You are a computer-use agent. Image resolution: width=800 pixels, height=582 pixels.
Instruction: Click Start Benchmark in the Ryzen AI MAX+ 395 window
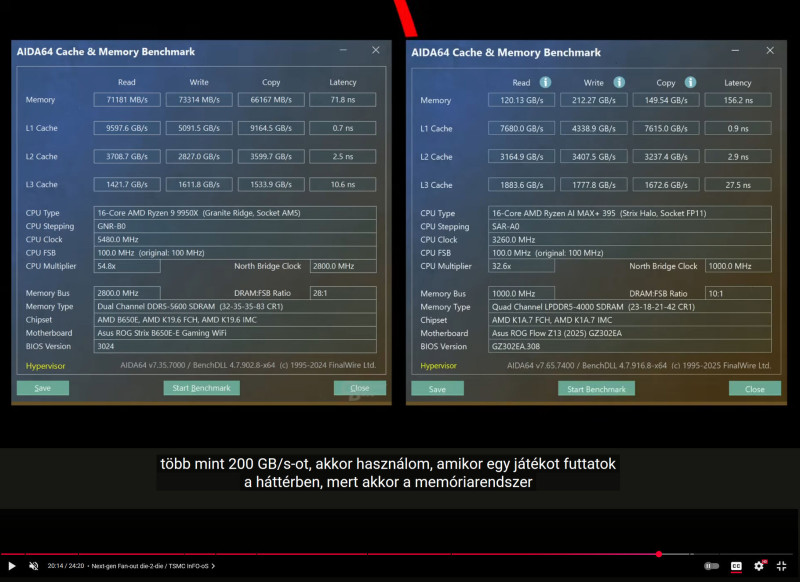[596, 389]
